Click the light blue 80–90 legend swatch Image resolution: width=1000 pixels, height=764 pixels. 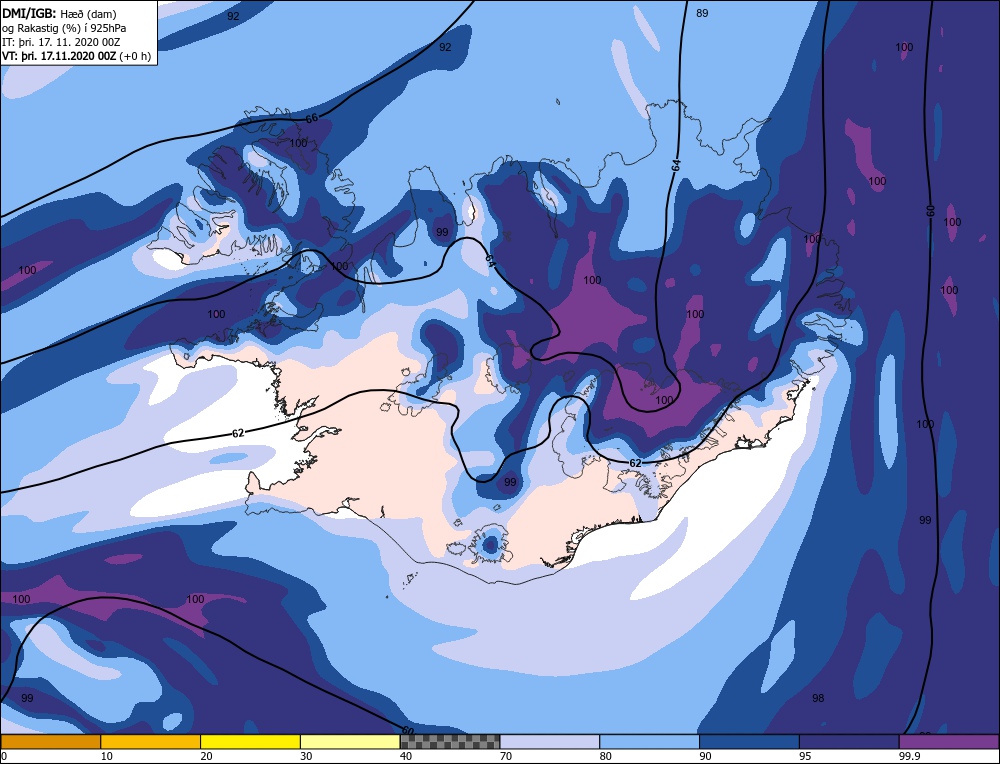coord(649,741)
